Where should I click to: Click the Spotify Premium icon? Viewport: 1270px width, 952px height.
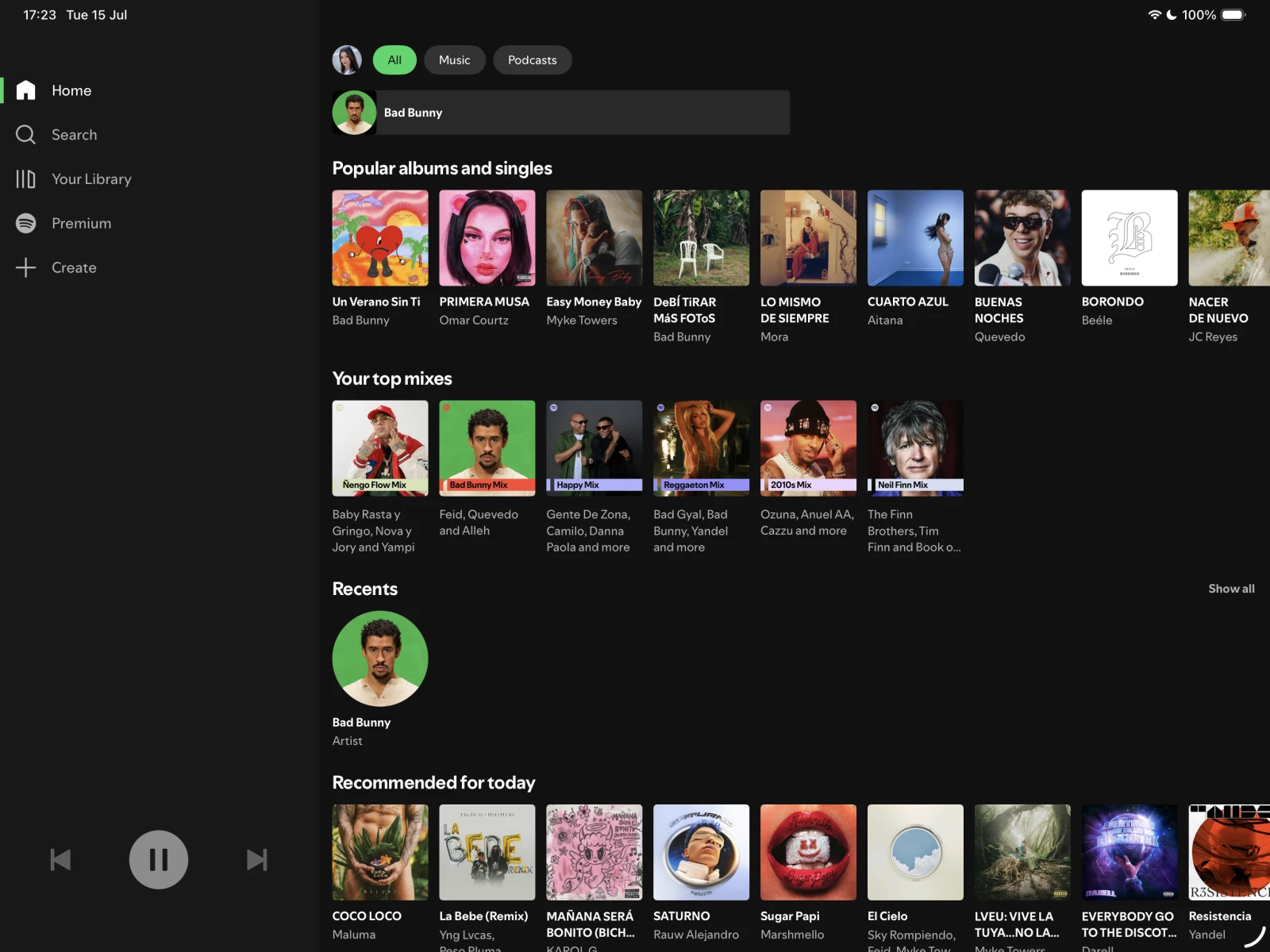click(x=26, y=224)
